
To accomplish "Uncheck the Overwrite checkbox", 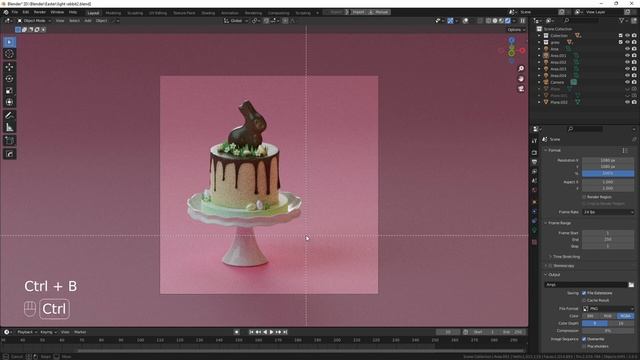I will click(584, 339).
